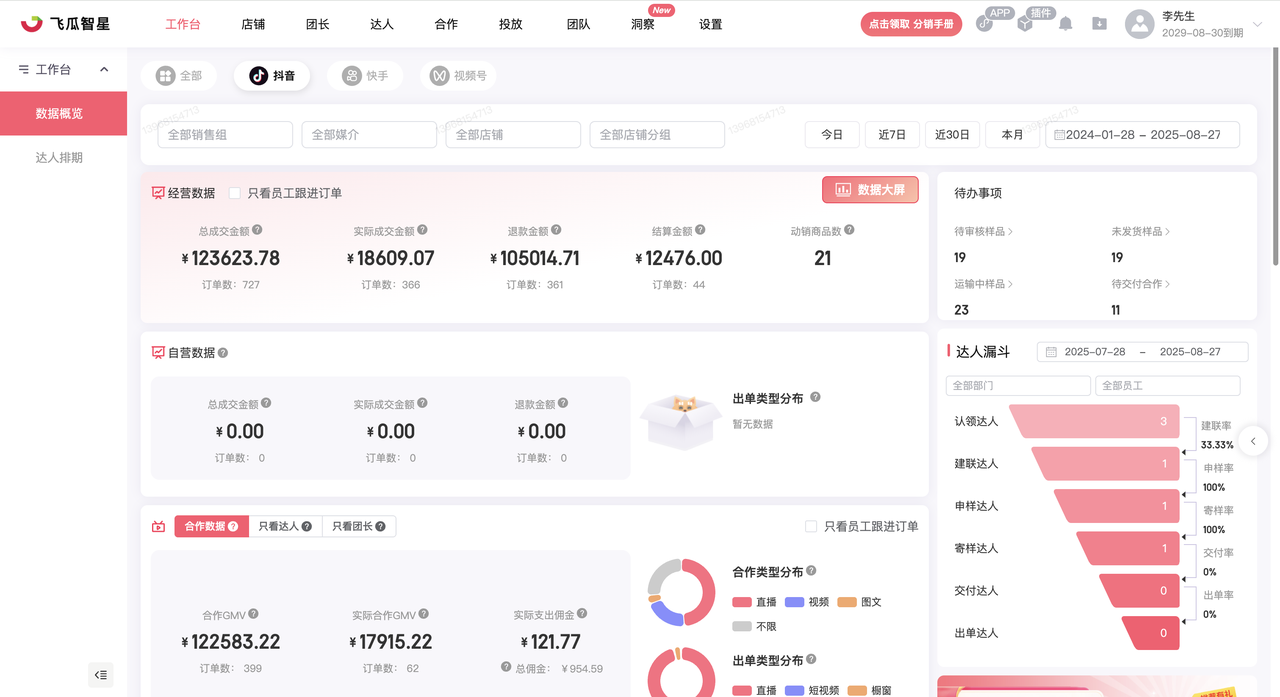Enable 只看员工跟进订单 in 合作数据 section
Screen dimensions: 1280x697
click(x=811, y=526)
